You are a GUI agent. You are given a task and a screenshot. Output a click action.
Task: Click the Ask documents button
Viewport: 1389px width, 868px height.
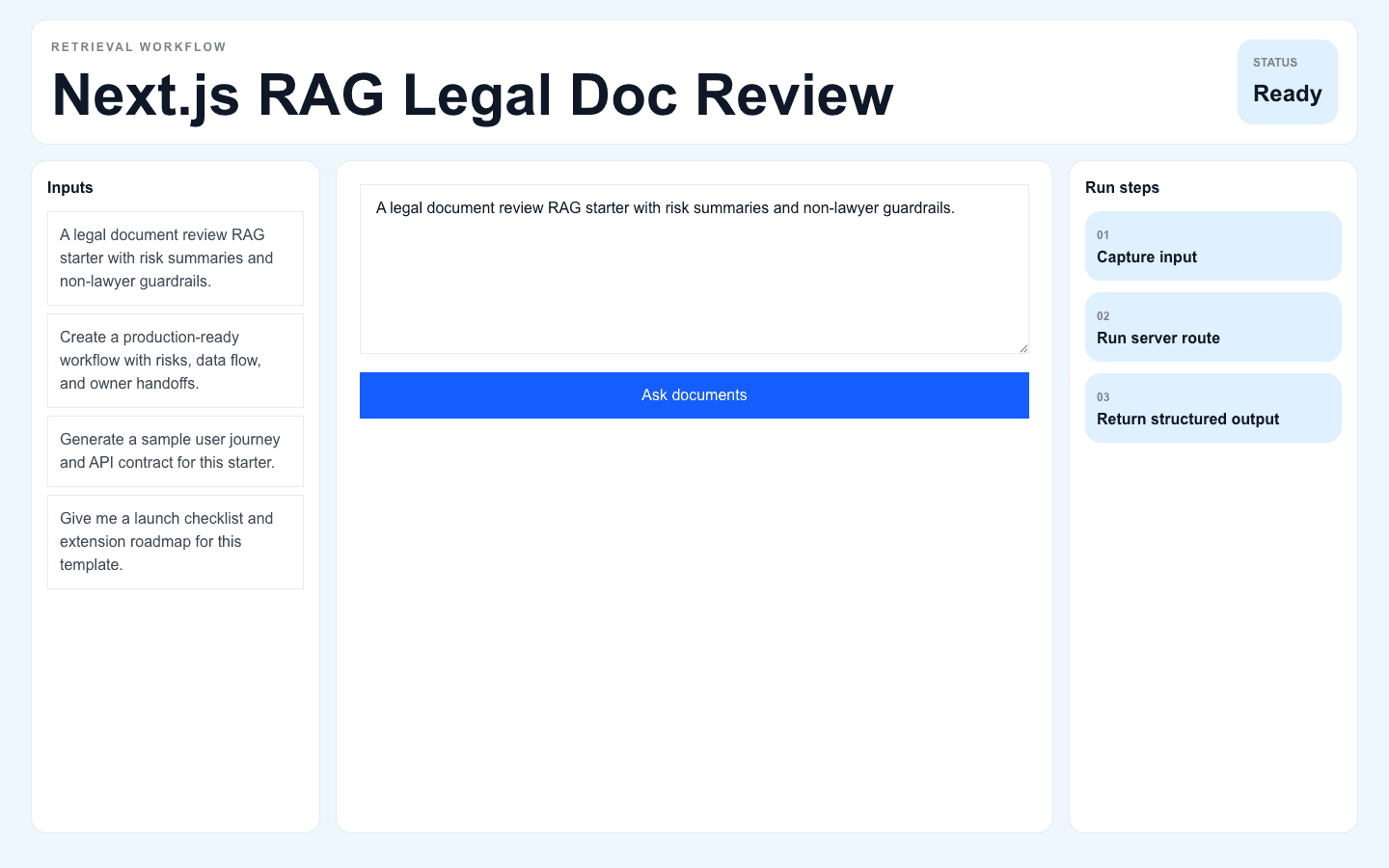[694, 395]
